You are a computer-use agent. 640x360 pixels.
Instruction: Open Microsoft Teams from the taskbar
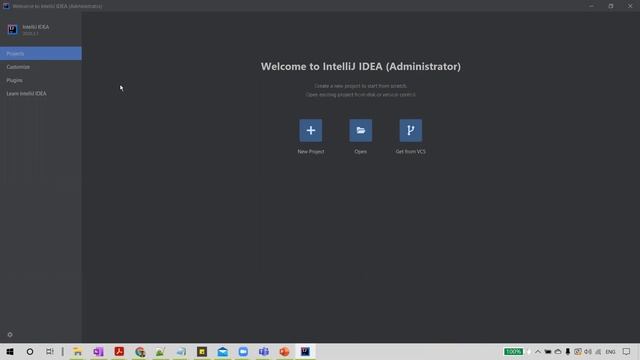(x=264, y=351)
